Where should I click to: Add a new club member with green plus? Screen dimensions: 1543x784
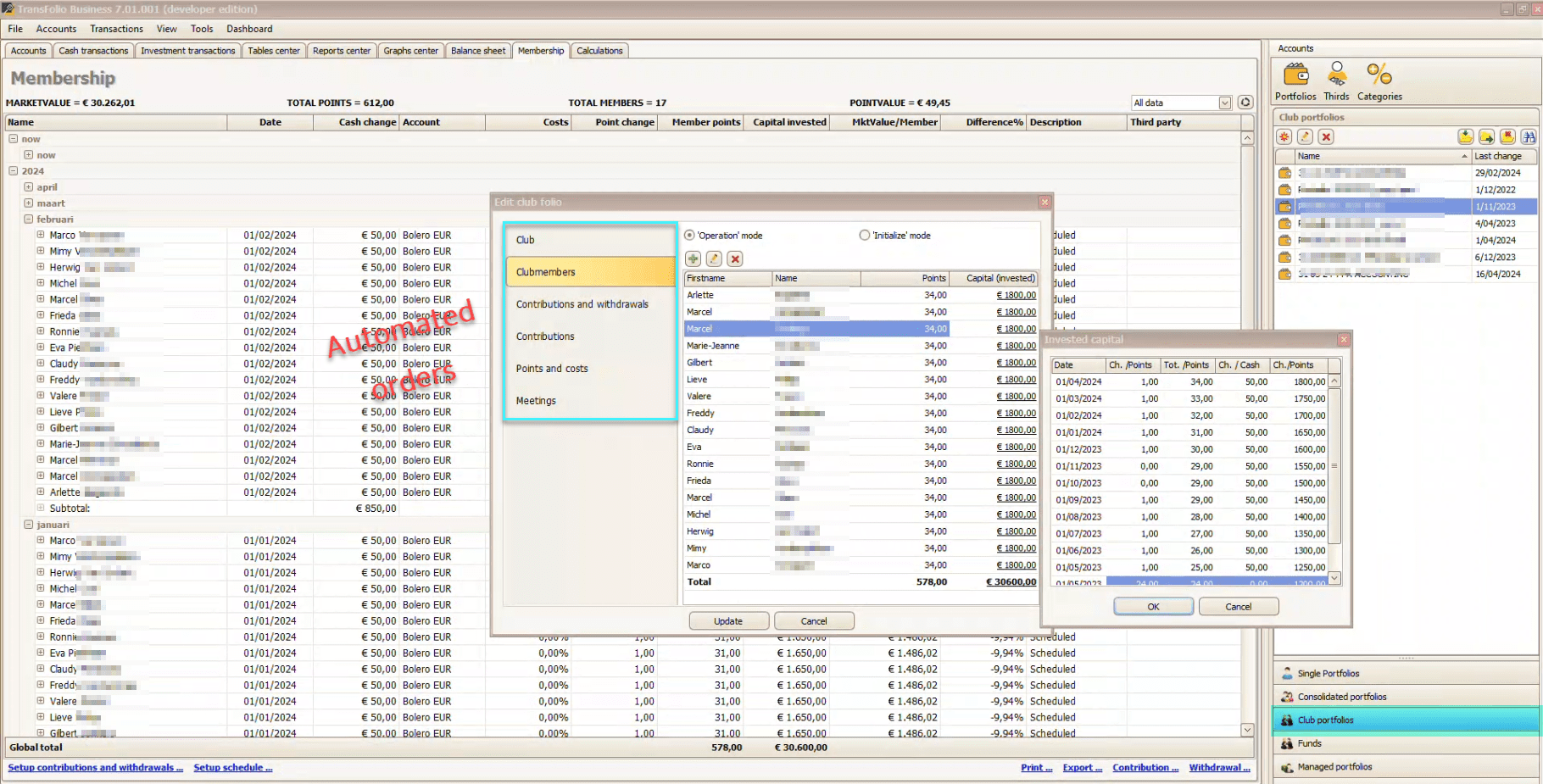click(694, 259)
